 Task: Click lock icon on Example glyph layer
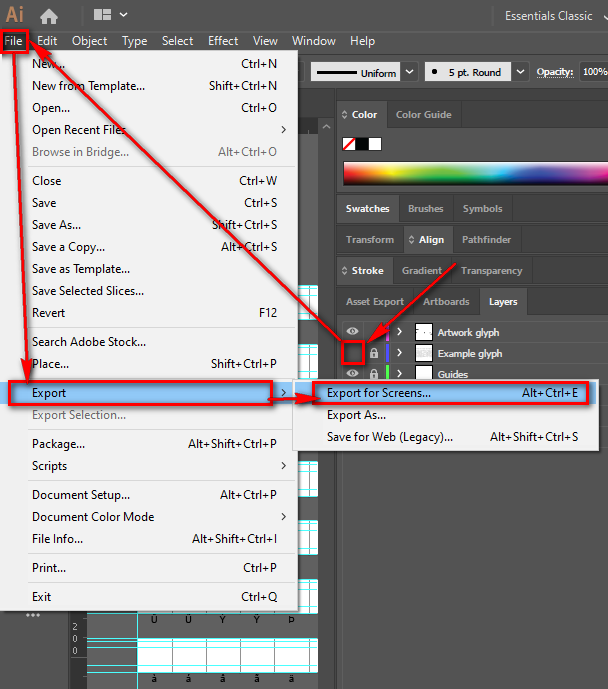[x=374, y=353]
